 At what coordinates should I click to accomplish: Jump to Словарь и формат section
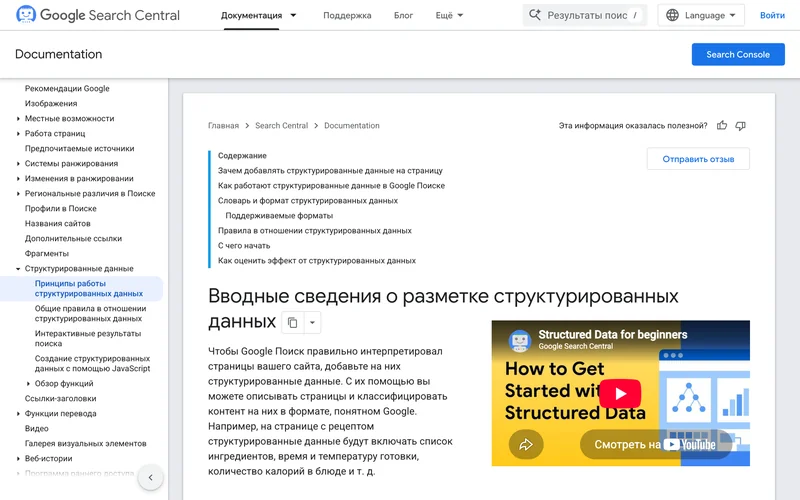(308, 201)
